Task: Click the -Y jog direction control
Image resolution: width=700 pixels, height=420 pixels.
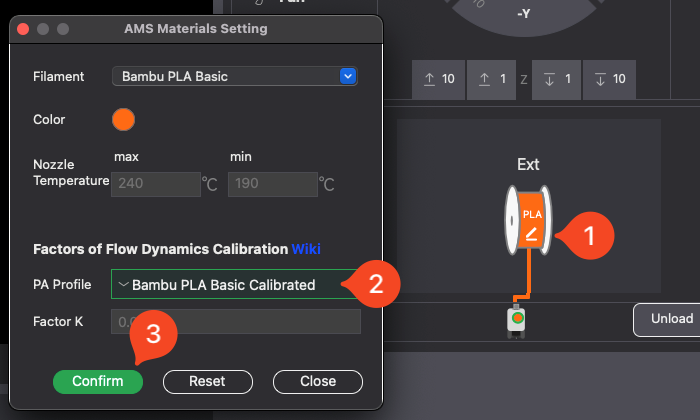Action: click(523, 14)
